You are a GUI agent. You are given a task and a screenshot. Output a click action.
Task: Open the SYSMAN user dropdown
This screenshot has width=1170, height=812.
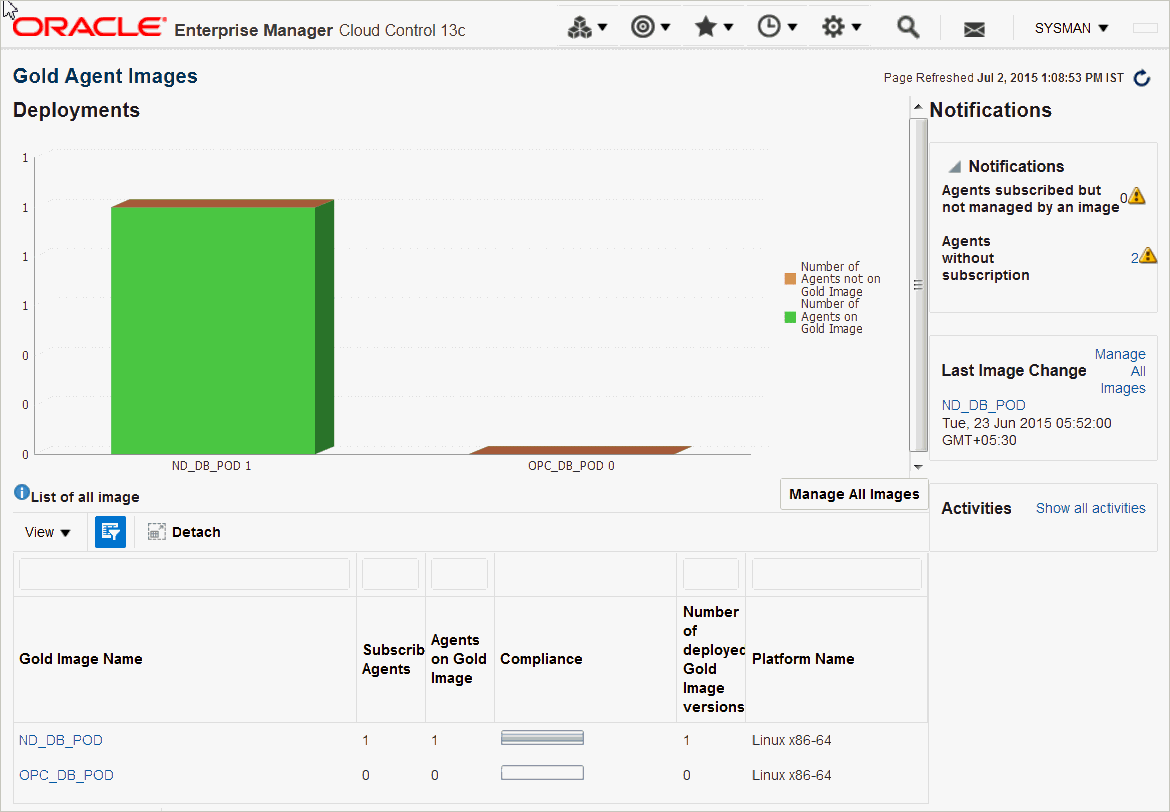tap(1071, 28)
